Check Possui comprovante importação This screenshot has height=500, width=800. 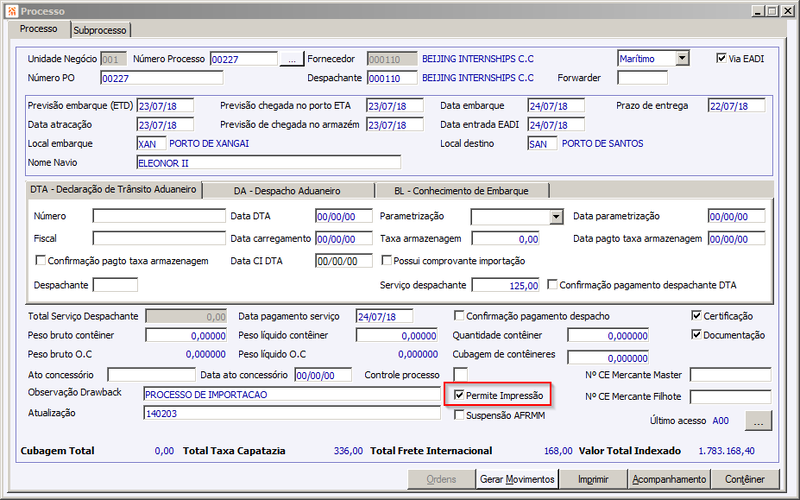(387, 260)
